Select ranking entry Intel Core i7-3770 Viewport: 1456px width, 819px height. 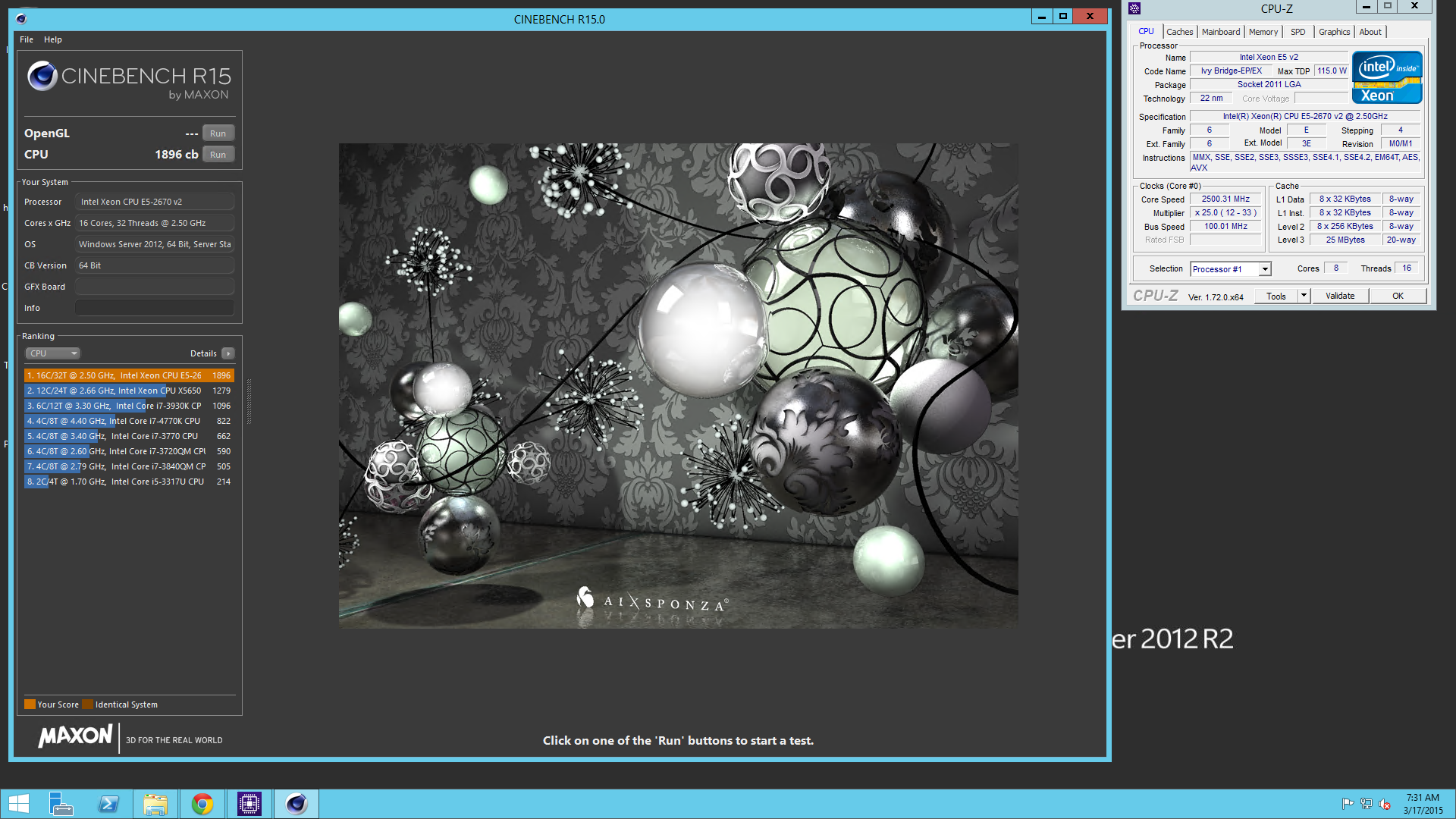[x=129, y=436]
